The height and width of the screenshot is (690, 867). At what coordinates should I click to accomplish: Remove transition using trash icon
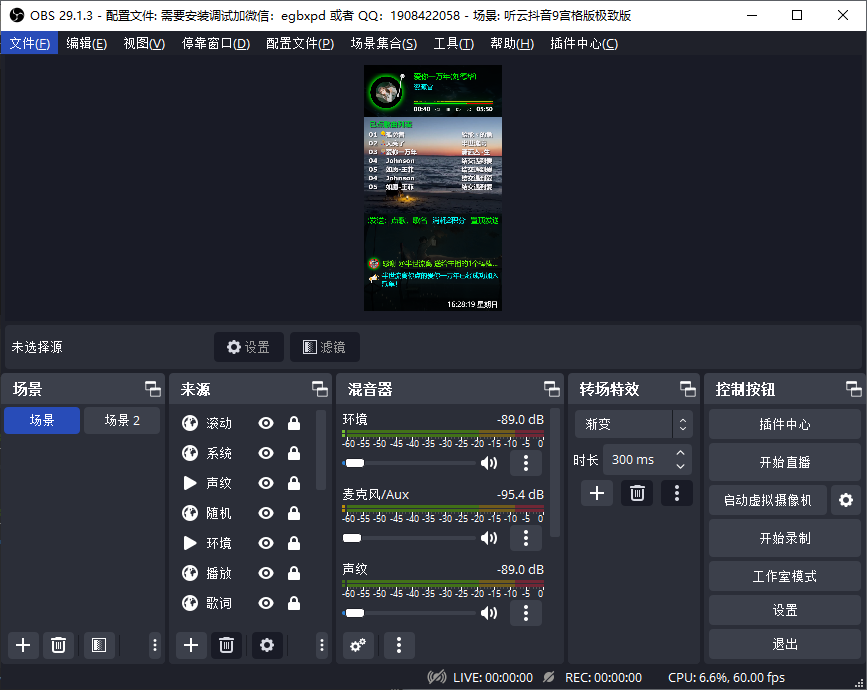point(636,492)
